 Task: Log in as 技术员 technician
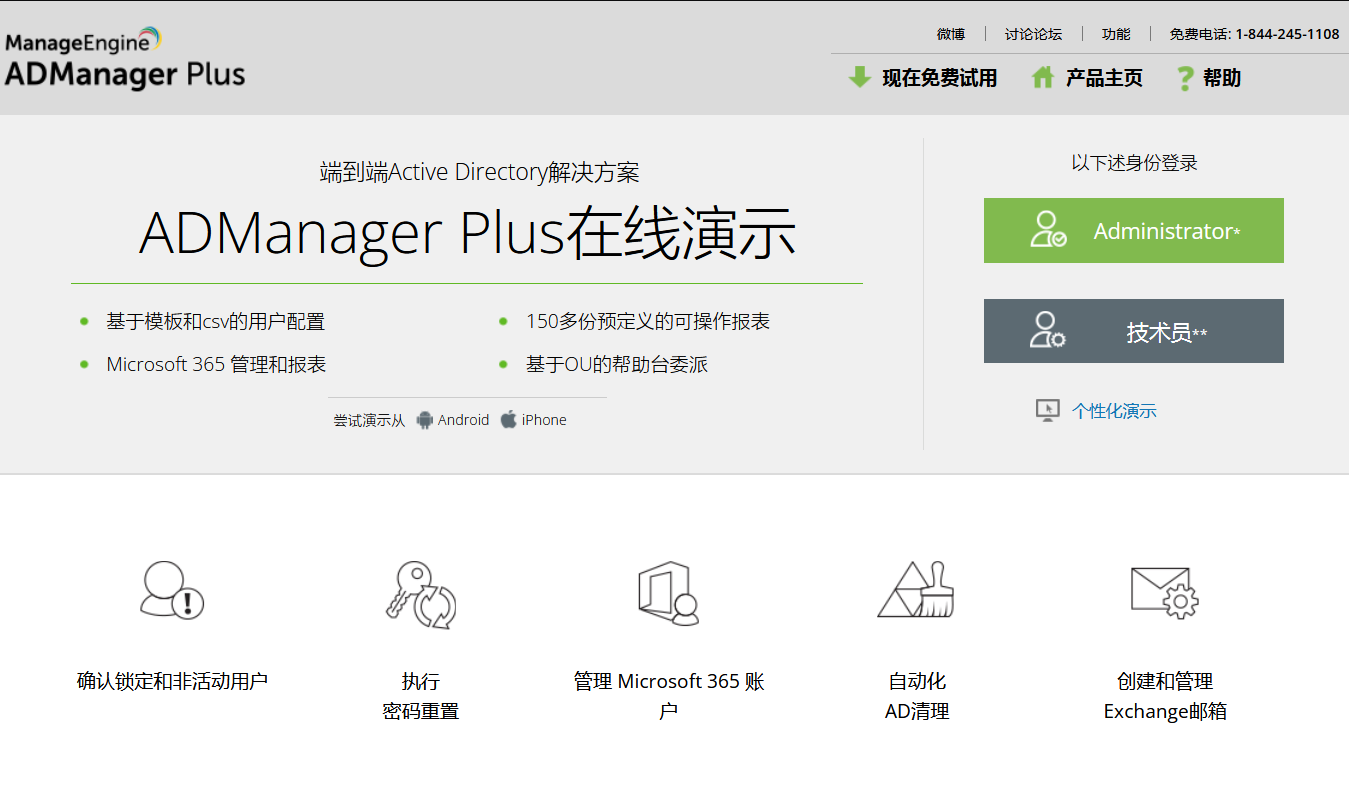(1134, 331)
